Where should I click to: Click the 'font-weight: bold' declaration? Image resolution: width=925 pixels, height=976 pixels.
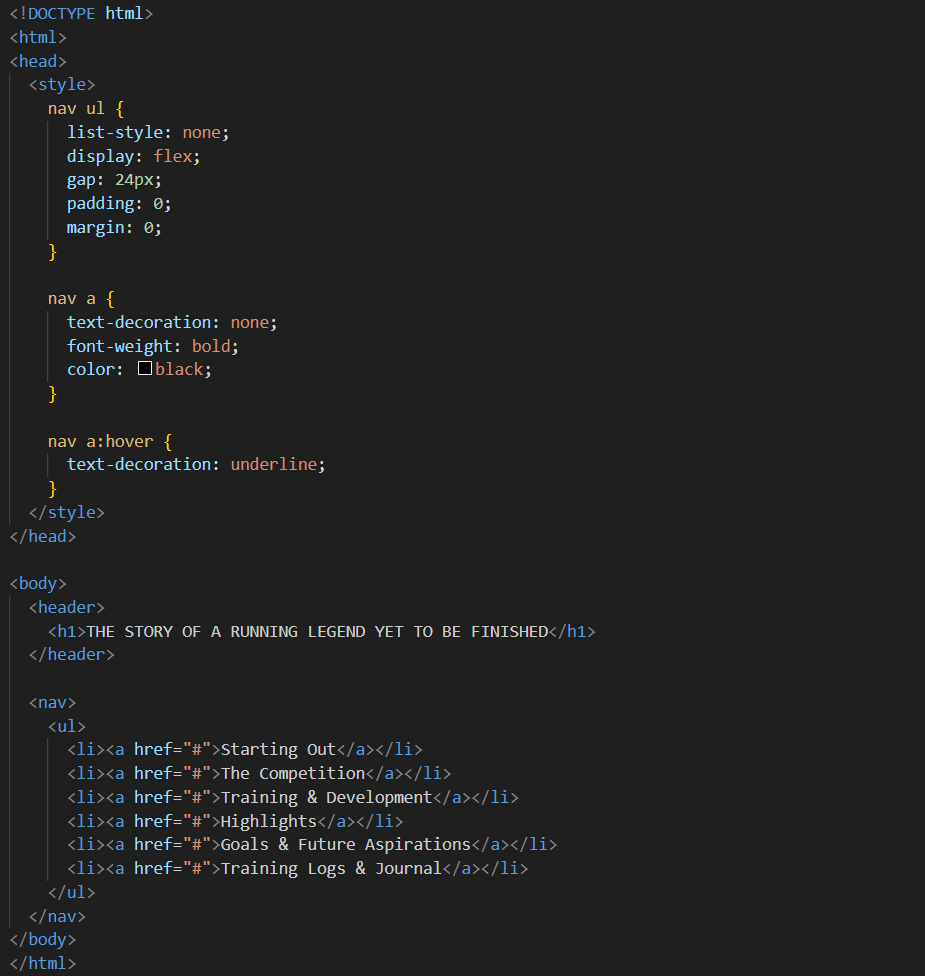click(x=153, y=346)
